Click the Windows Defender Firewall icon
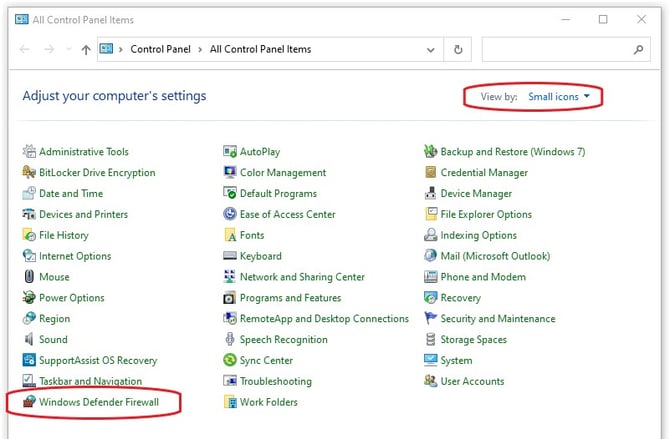 click(30, 402)
